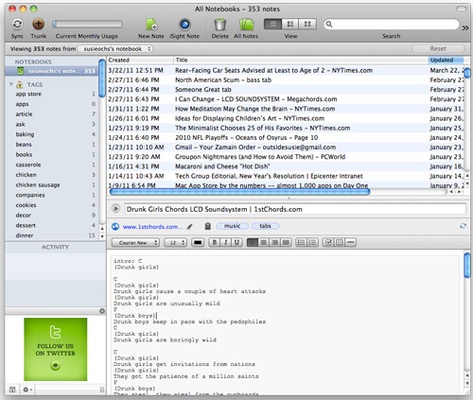This screenshot has width=473, height=400.
Task: Insert a numbered list
Action: click(312, 243)
